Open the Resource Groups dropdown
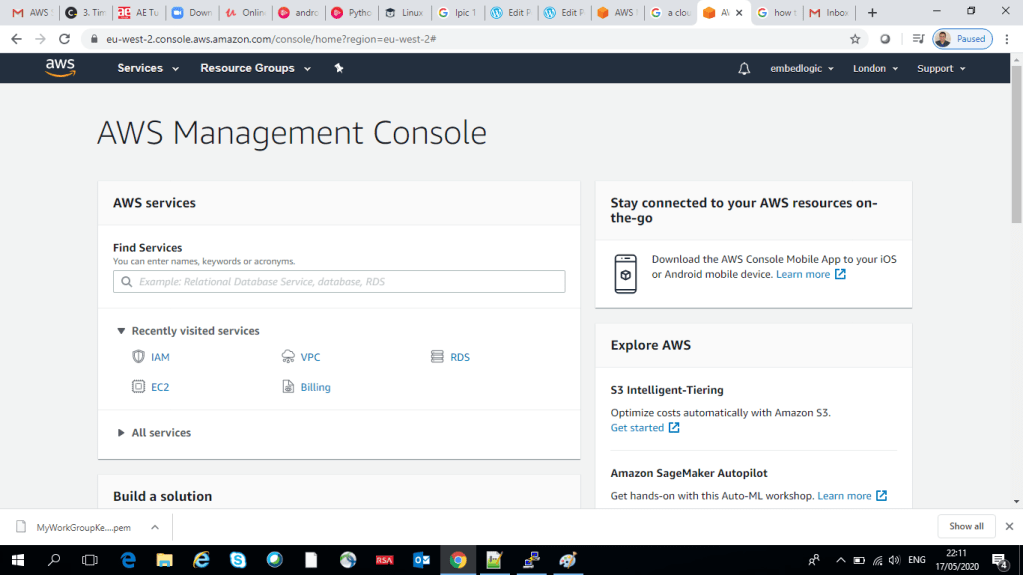The height and width of the screenshot is (575, 1023). (255, 68)
